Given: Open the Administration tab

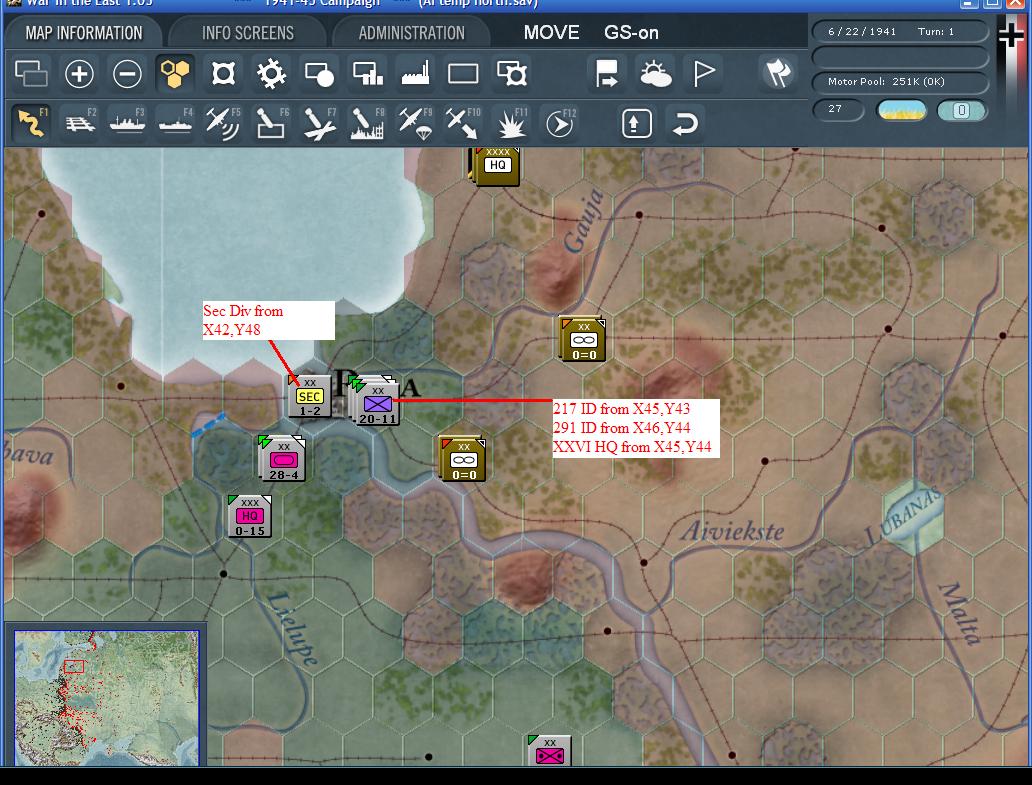Looking at the screenshot, I should [x=411, y=32].
